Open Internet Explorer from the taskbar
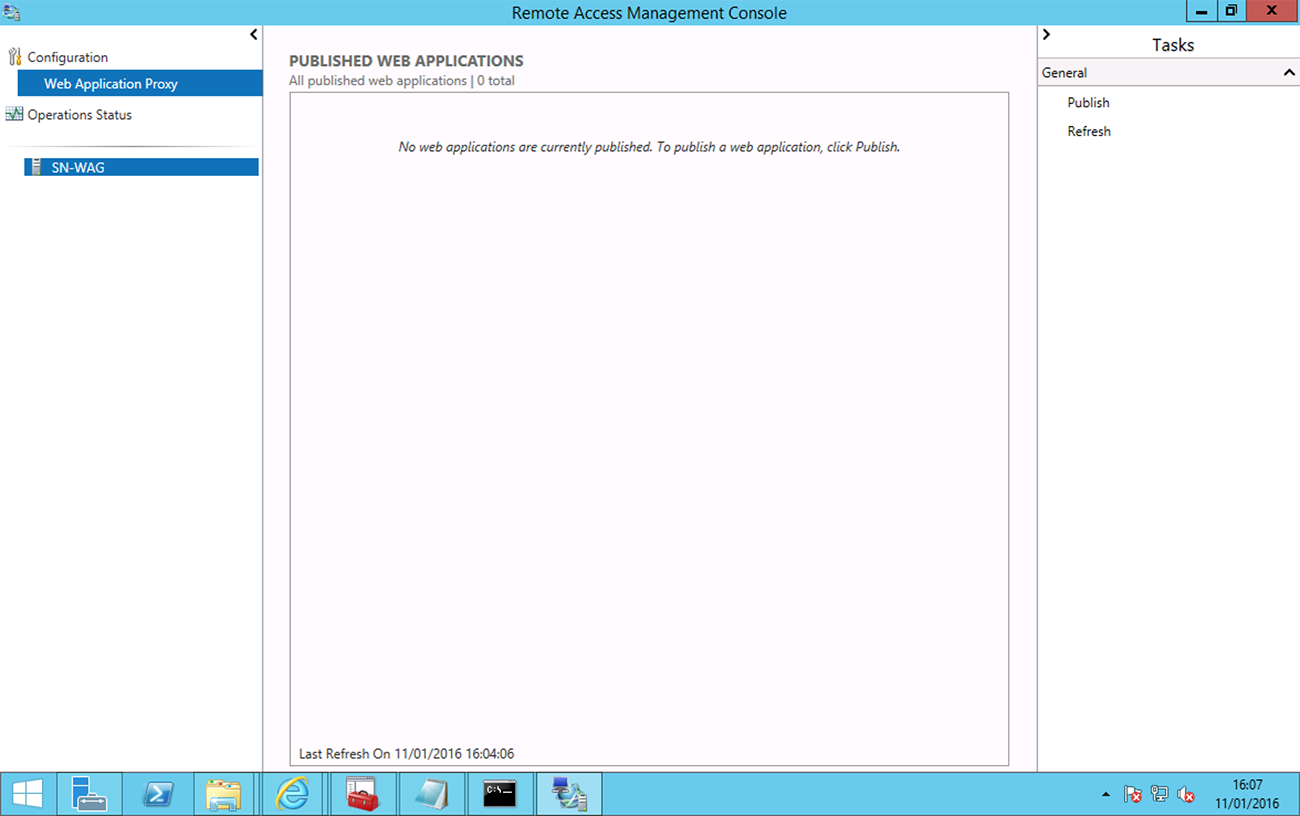The height and width of the screenshot is (816, 1300). click(x=292, y=794)
